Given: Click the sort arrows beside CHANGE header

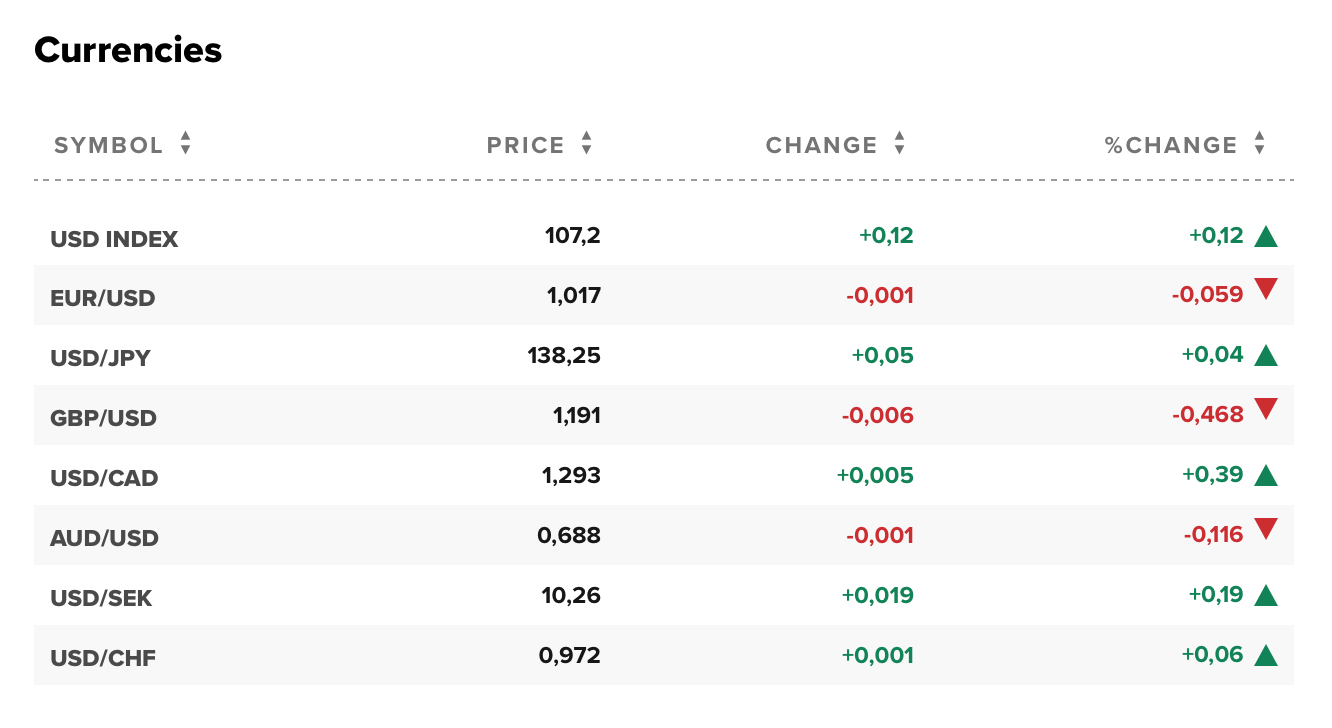Looking at the screenshot, I should [x=899, y=144].
